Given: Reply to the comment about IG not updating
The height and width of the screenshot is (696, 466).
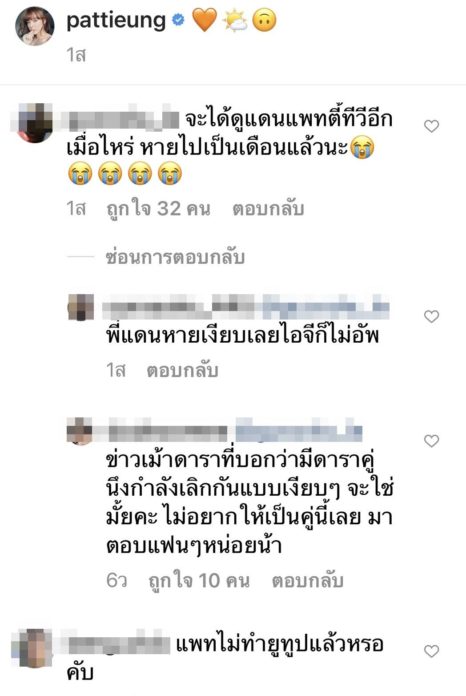Looking at the screenshot, I should [x=182, y=370].
